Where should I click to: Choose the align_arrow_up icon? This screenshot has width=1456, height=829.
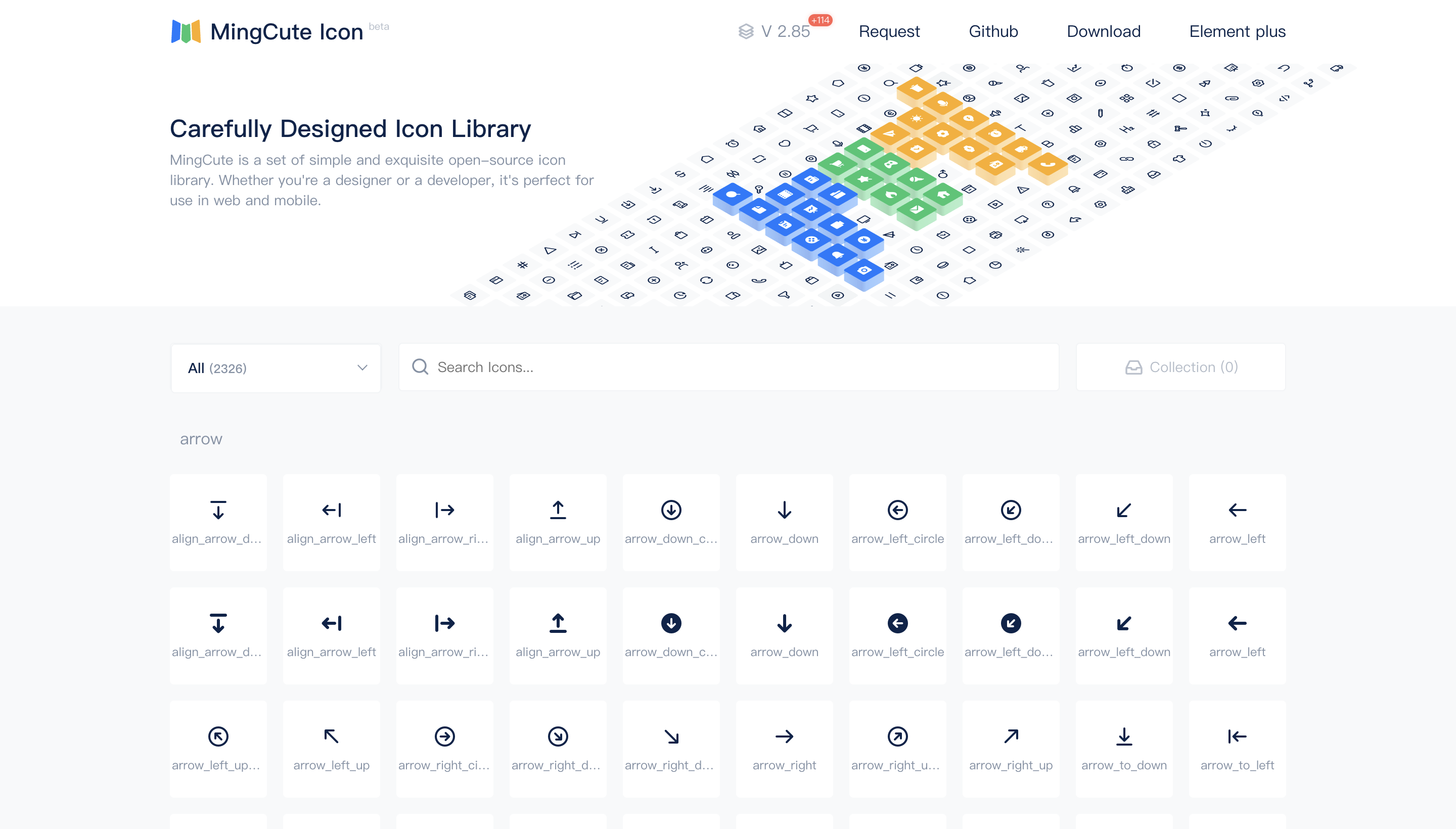click(x=558, y=522)
